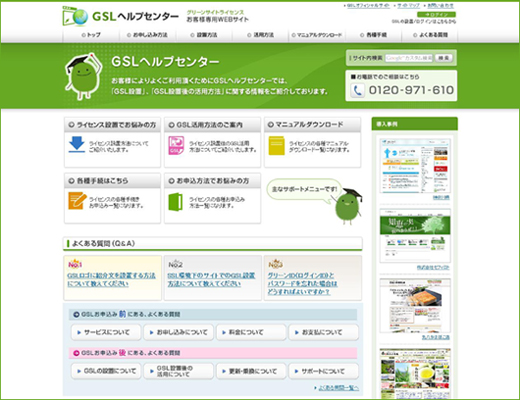Viewport: 520px width, 400px height.
Task: Click the No.3 crown ranking badge
Action: point(275,264)
